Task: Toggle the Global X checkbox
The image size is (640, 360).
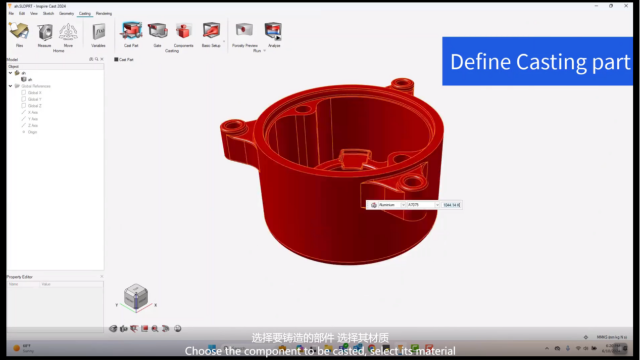Action: [24, 93]
